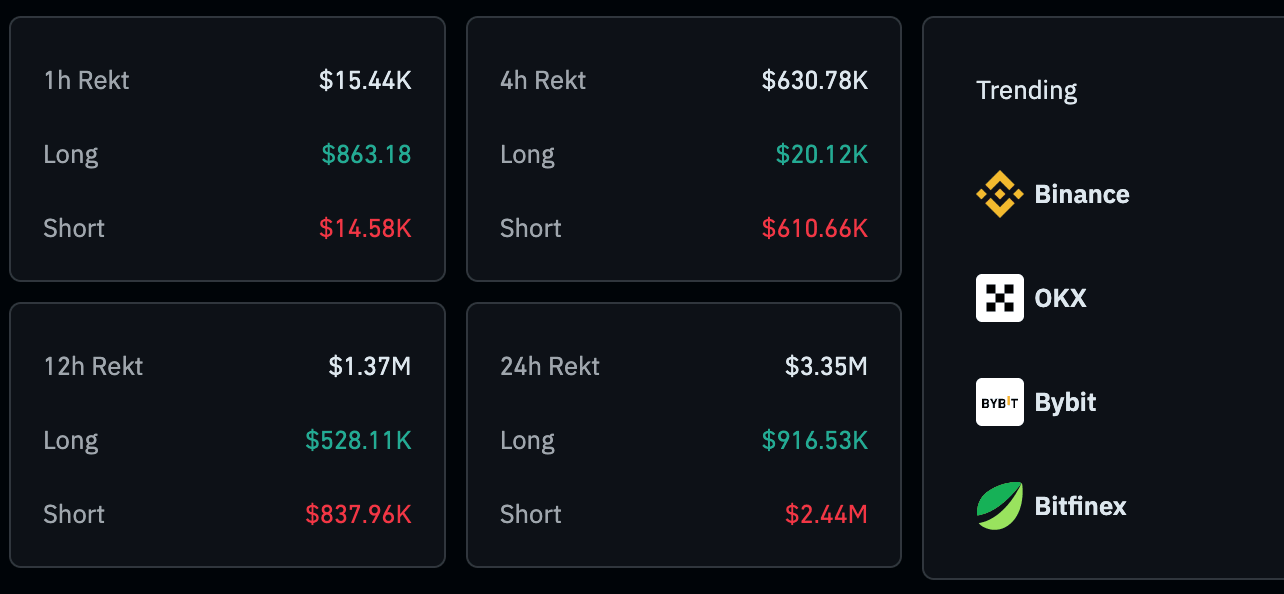
Task: Click the OKX logo icon
Action: (999, 298)
